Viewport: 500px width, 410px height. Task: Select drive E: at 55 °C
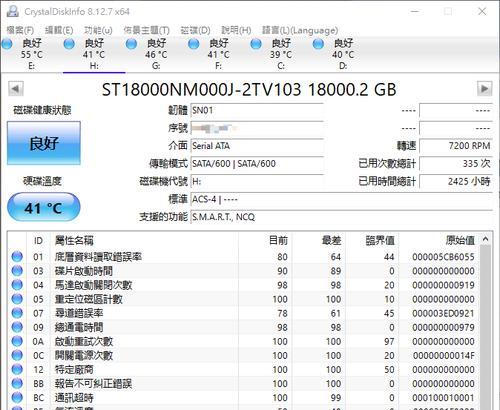[x=31, y=54]
